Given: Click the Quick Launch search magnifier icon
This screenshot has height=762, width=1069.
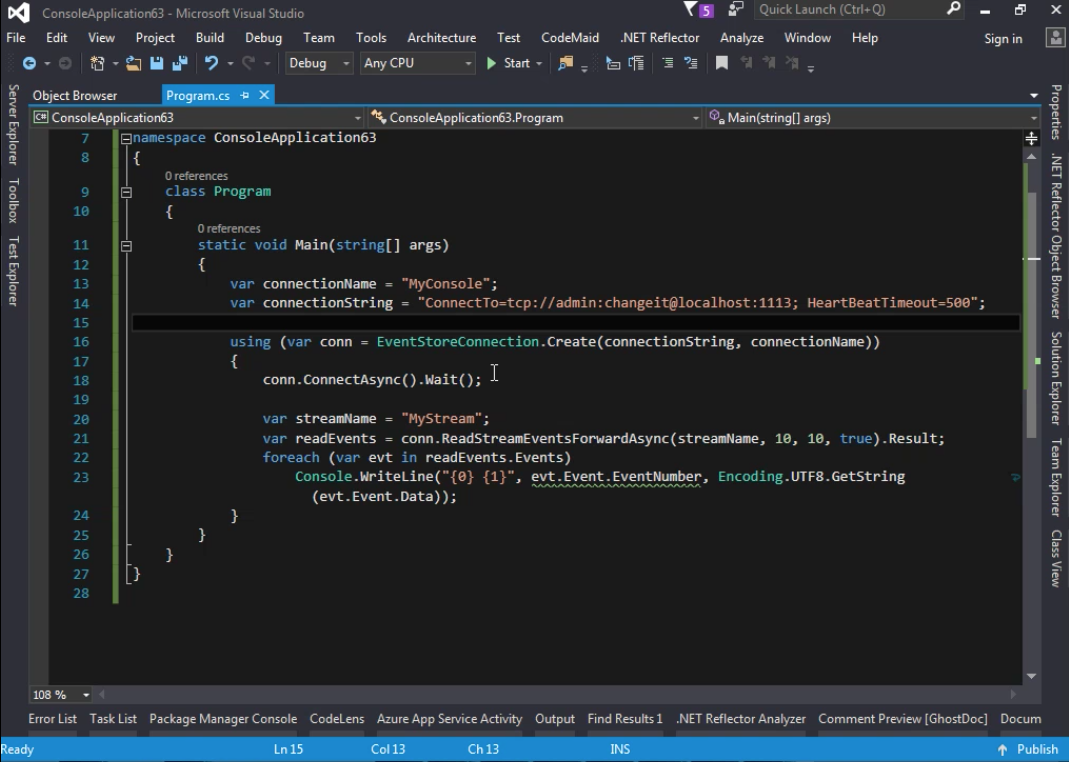Looking at the screenshot, I should point(954,9).
